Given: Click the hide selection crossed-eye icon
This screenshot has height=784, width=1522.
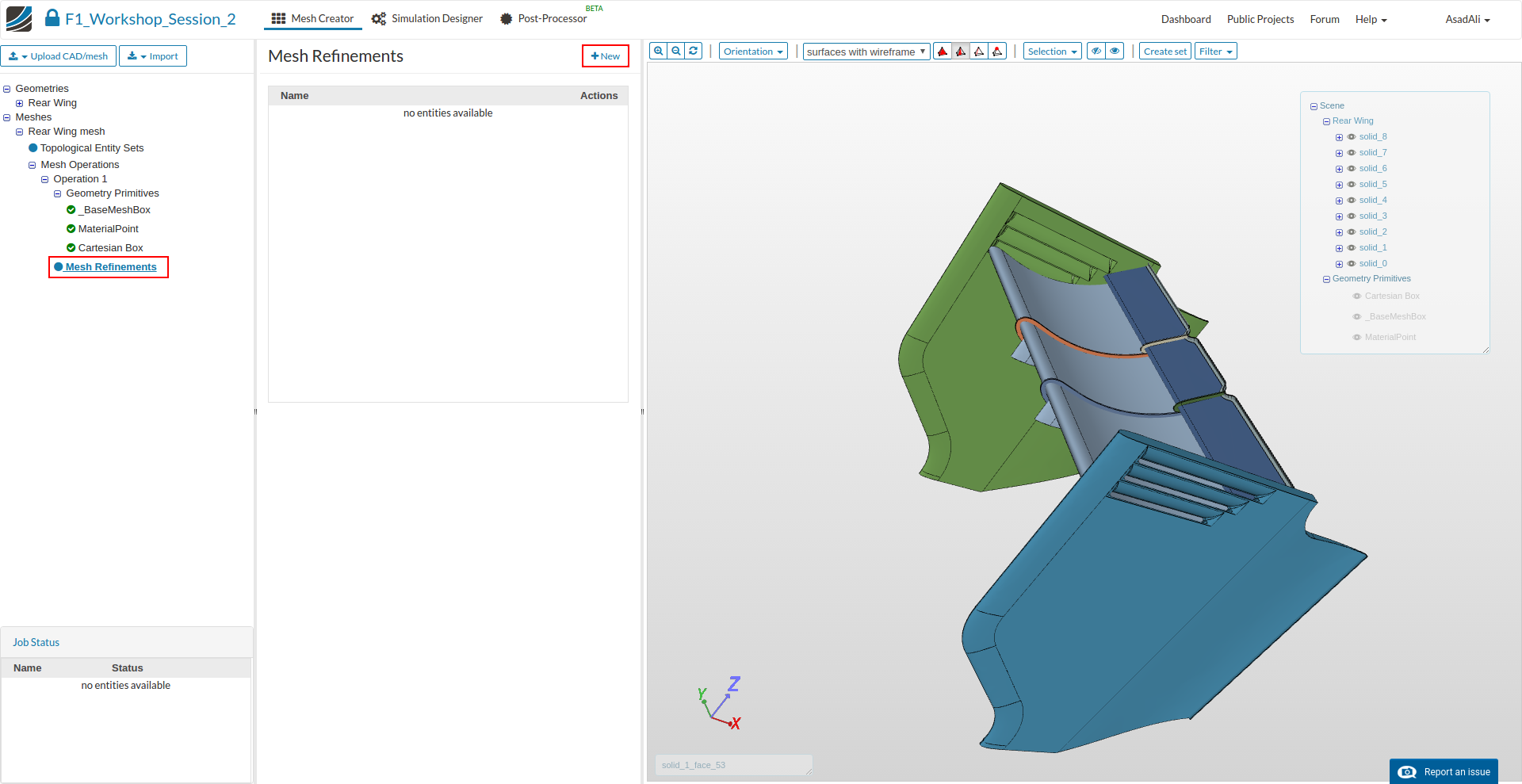Looking at the screenshot, I should (1096, 52).
